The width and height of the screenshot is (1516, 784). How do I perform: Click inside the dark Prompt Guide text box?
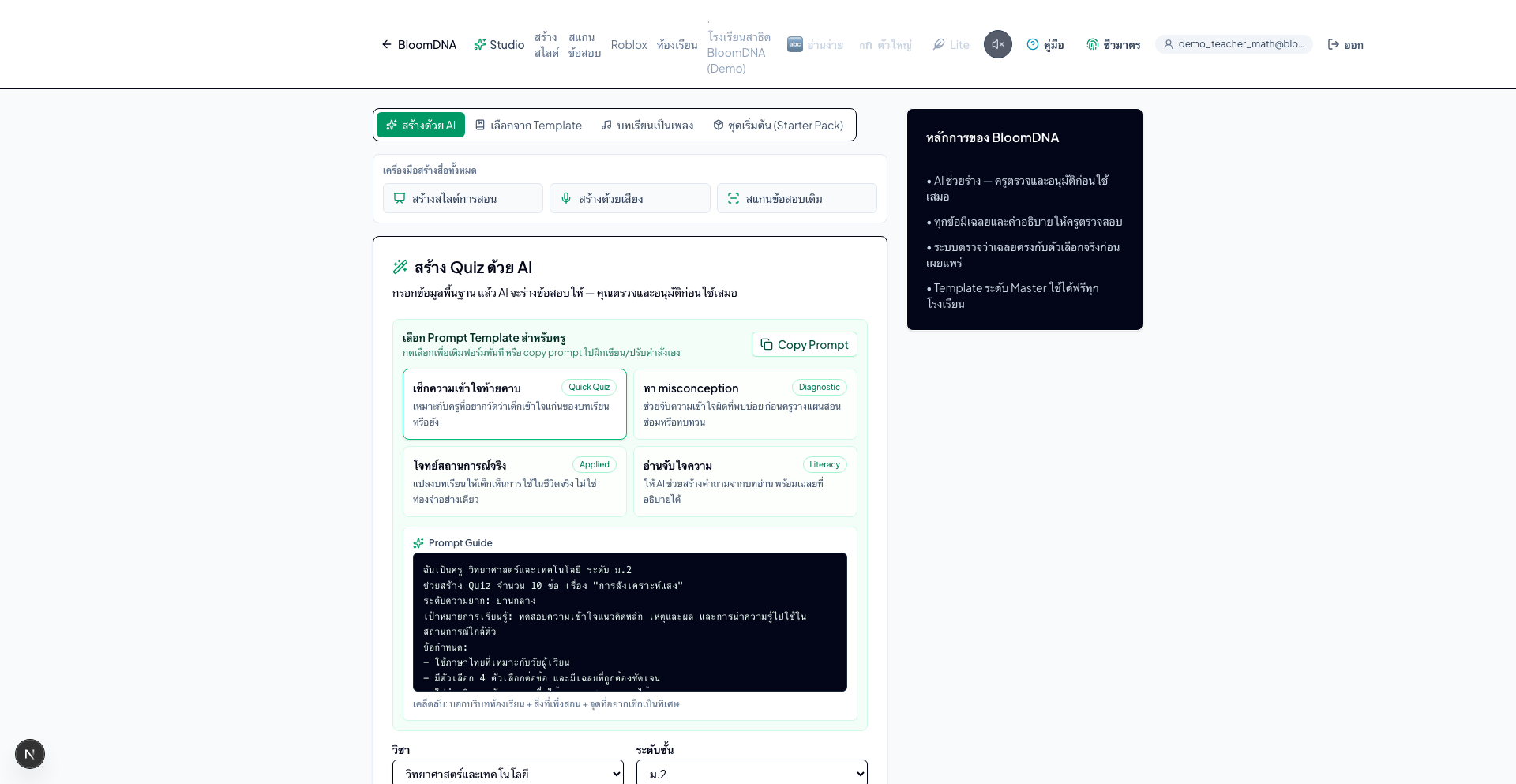630,622
